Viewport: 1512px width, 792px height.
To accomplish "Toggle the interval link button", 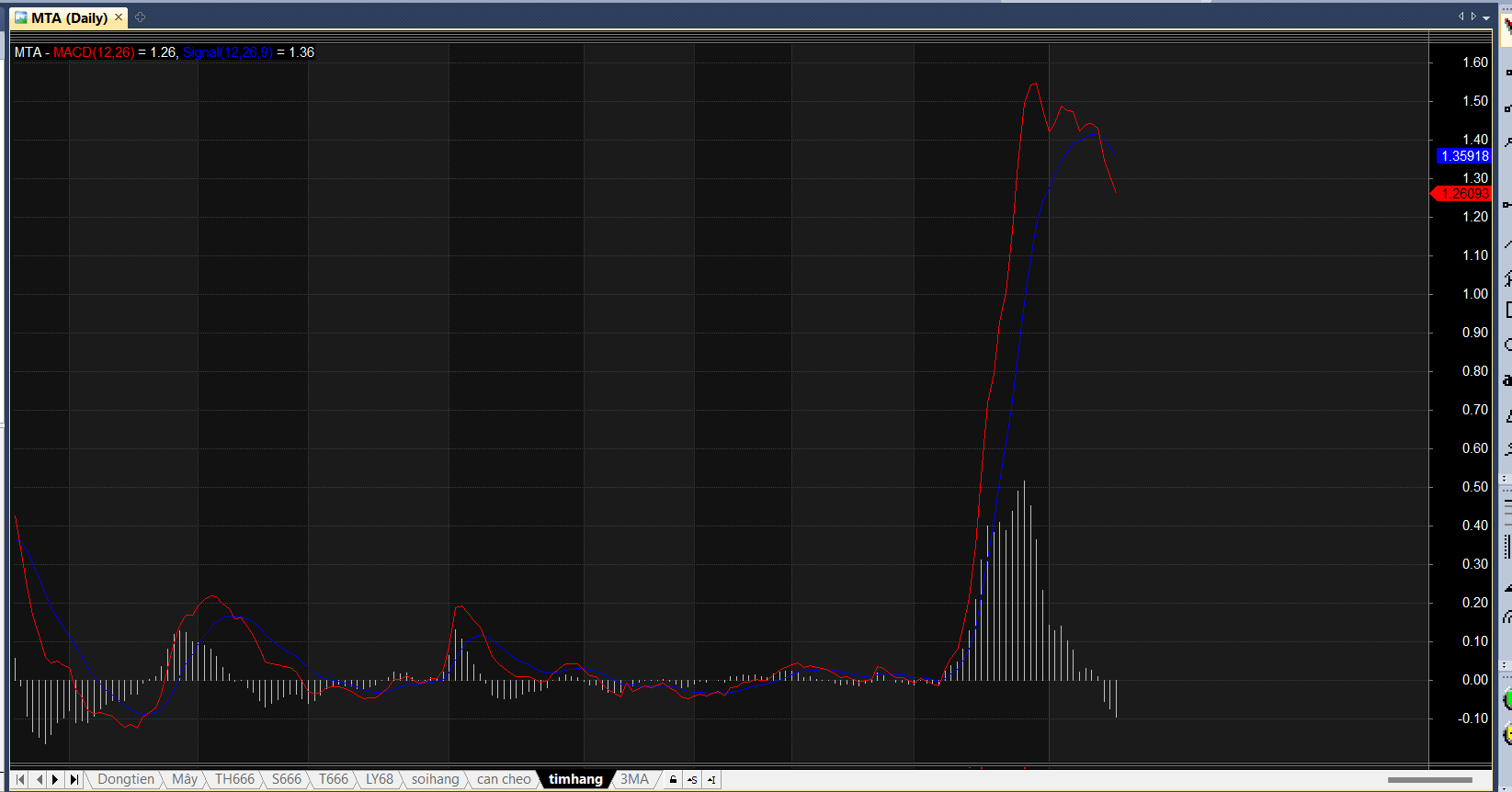I will pos(711,779).
